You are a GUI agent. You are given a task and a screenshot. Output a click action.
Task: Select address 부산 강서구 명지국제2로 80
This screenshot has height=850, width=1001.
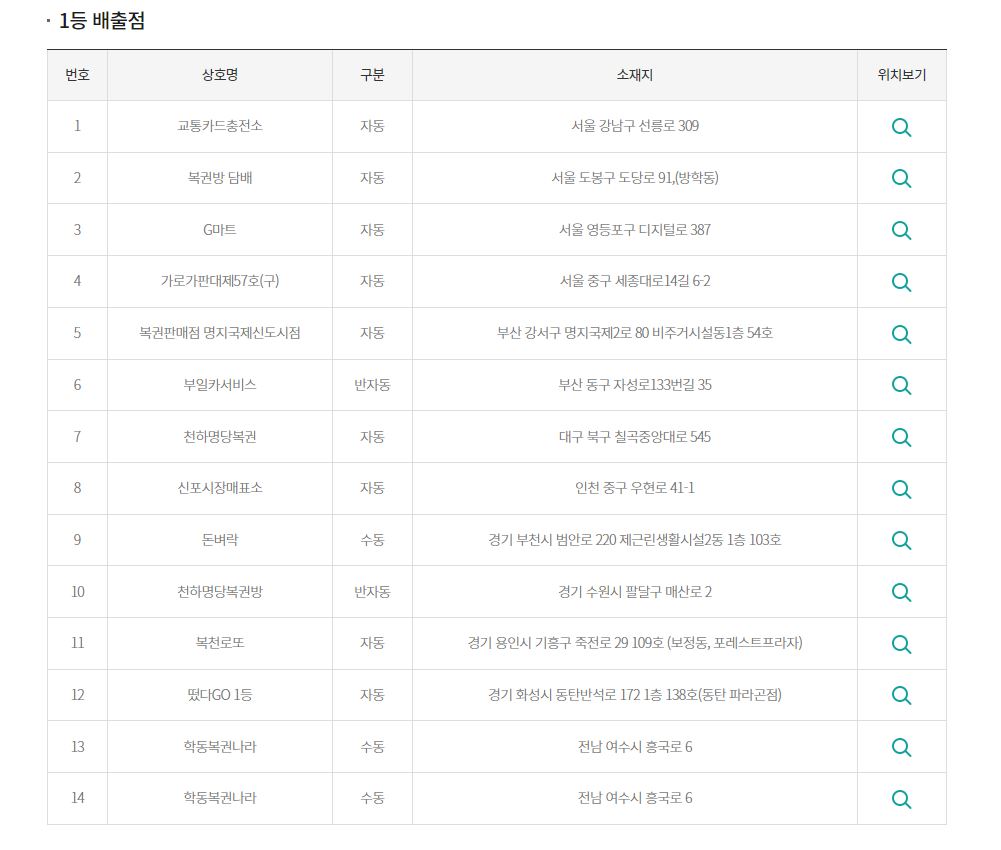pos(573,333)
